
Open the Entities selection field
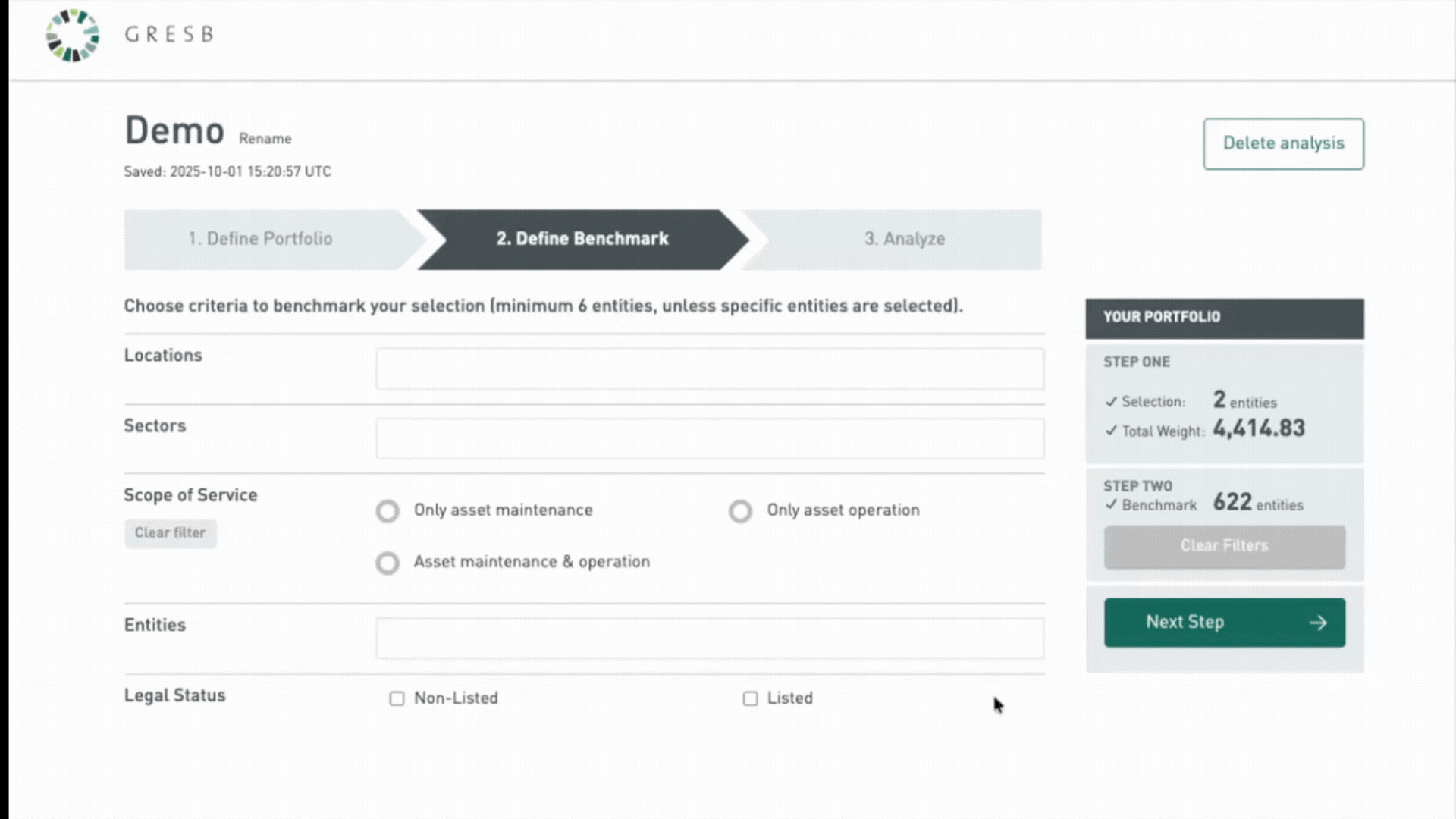709,638
